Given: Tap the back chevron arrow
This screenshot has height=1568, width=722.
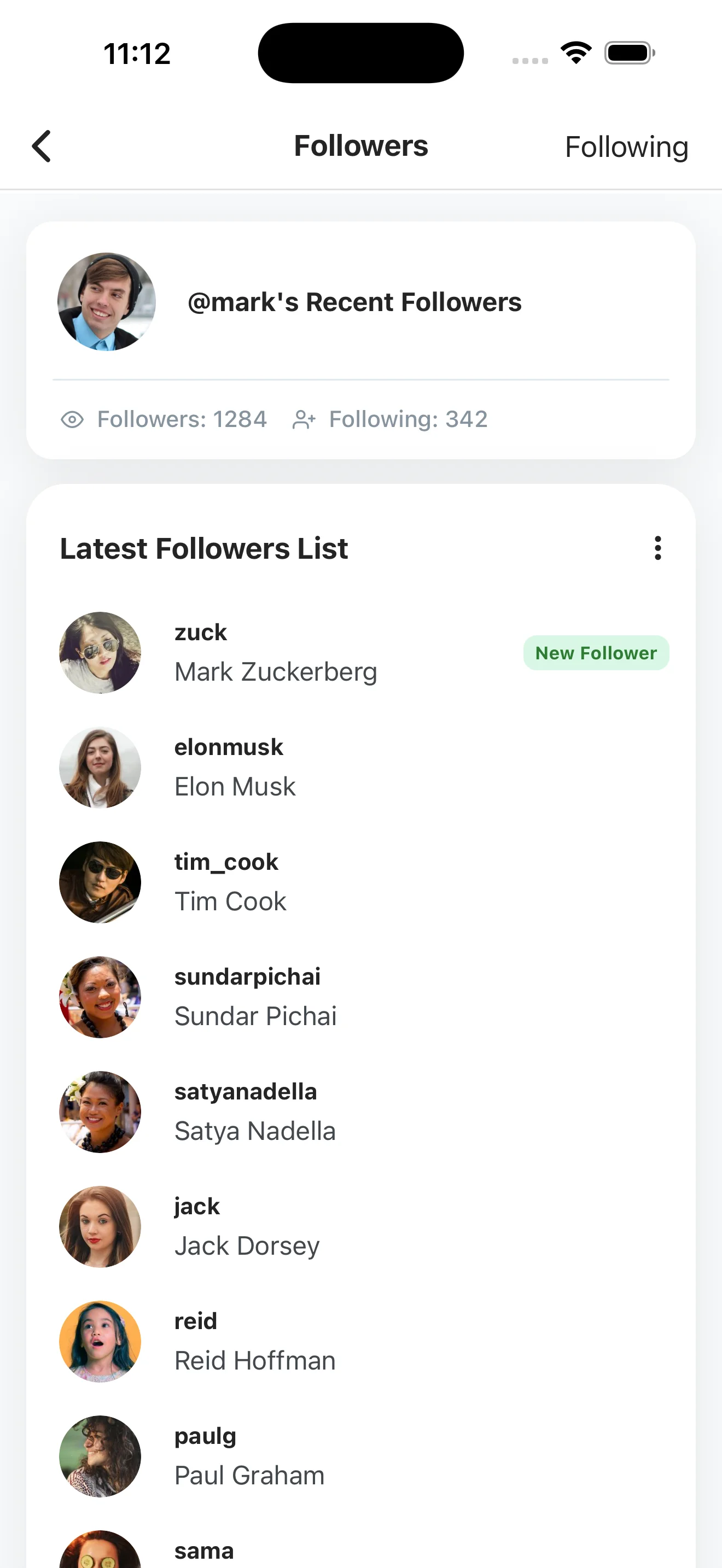Looking at the screenshot, I should click(x=42, y=147).
